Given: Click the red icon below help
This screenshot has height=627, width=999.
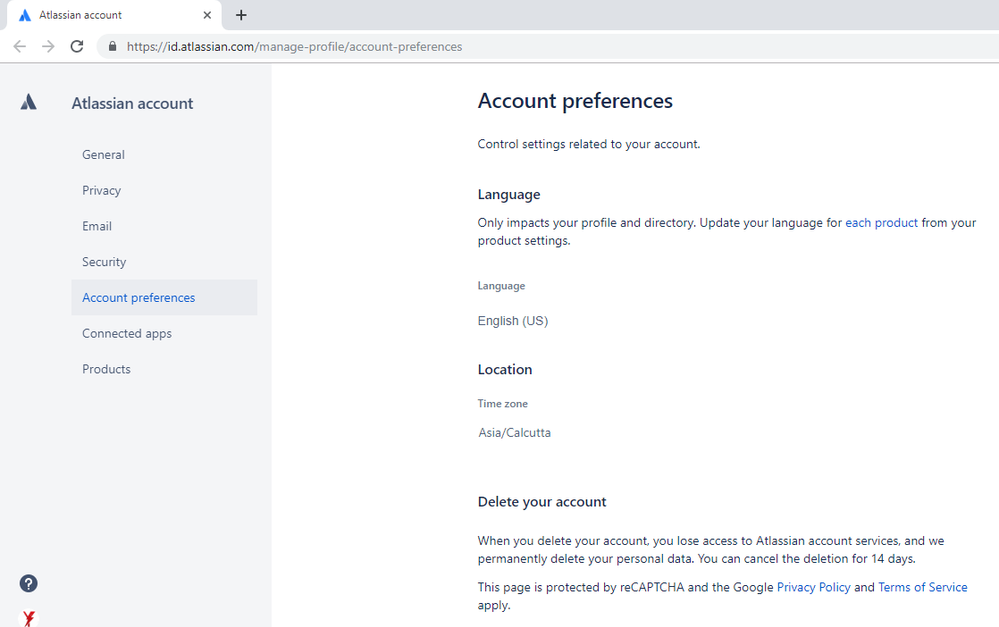Looking at the screenshot, I should 28,618.
